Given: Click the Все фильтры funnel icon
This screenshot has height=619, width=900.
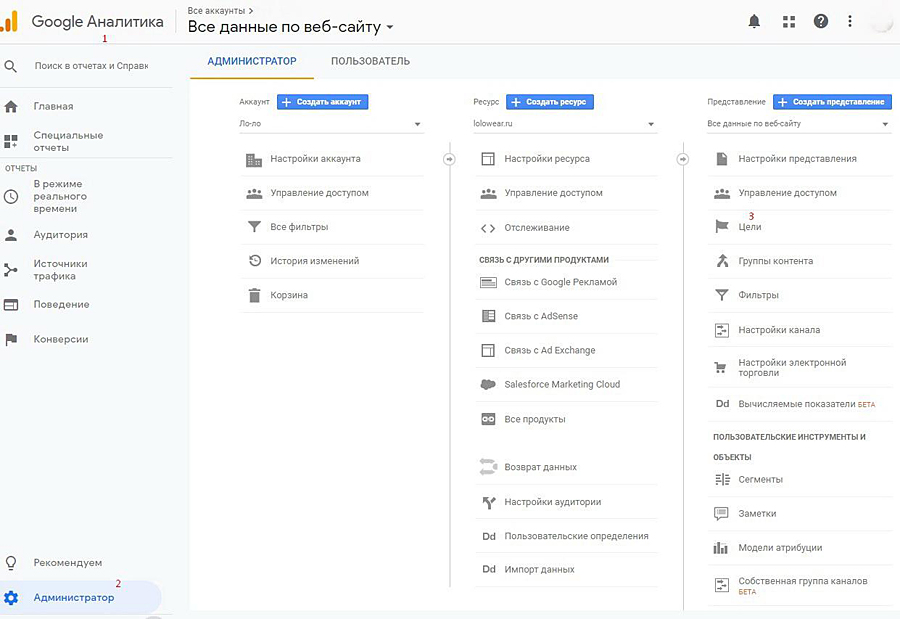Looking at the screenshot, I should [254, 227].
